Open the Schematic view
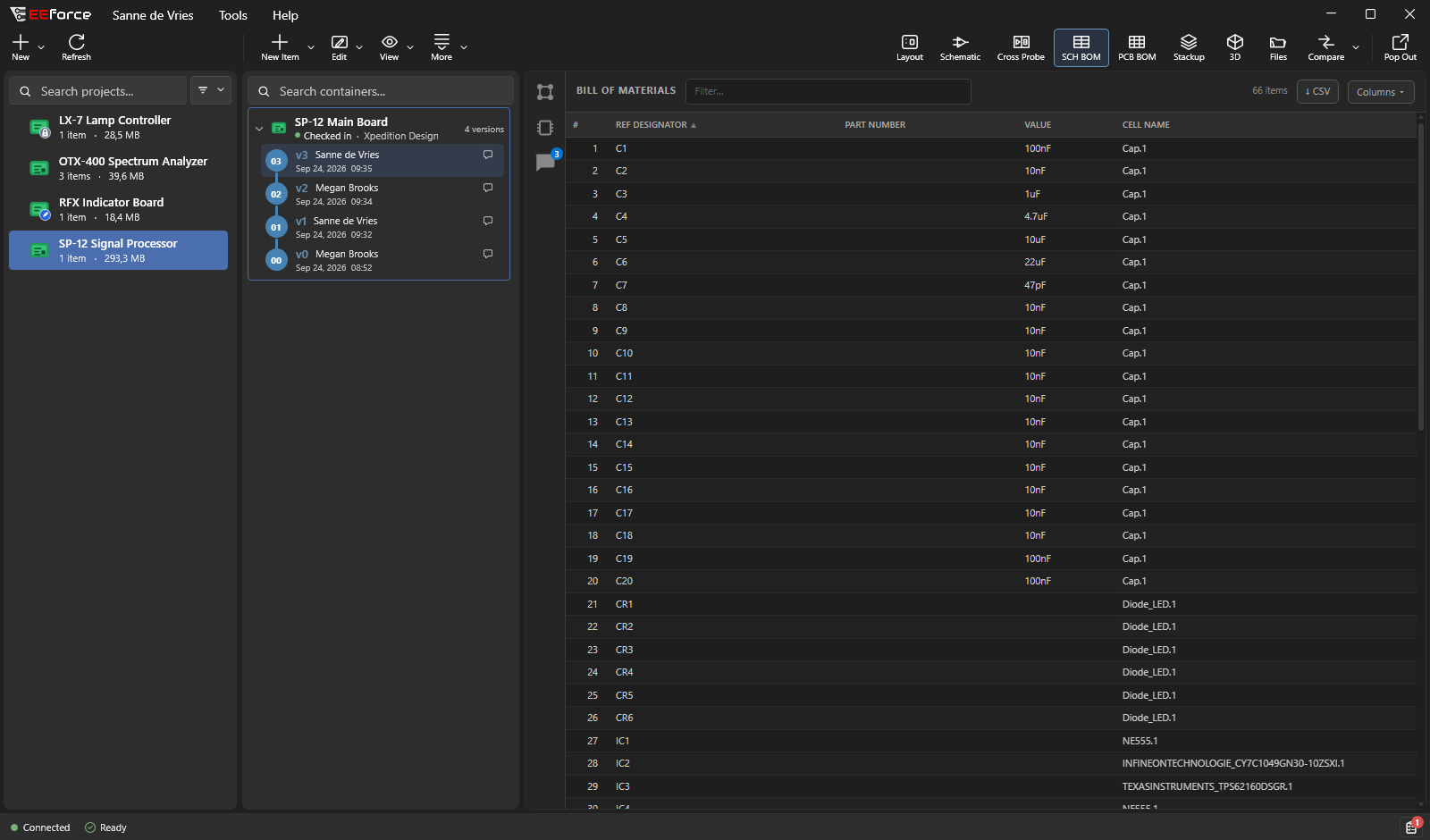This screenshot has height=840, width=1430. click(x=960, y=47)
